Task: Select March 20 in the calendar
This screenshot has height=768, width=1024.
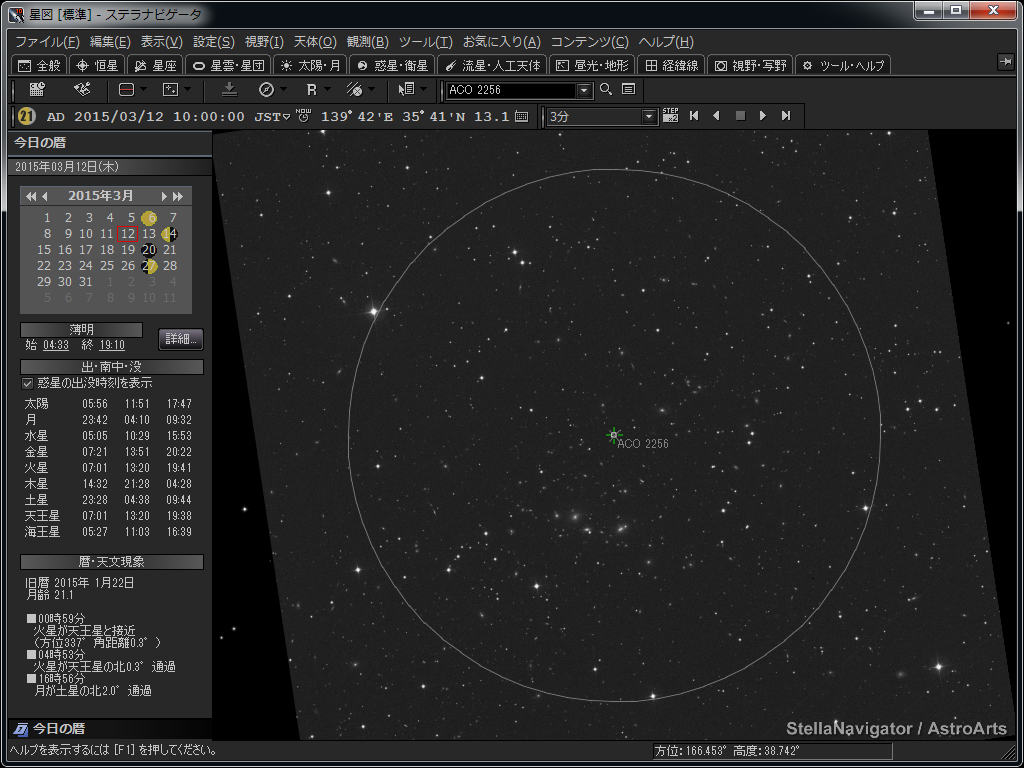Action: 149,250
